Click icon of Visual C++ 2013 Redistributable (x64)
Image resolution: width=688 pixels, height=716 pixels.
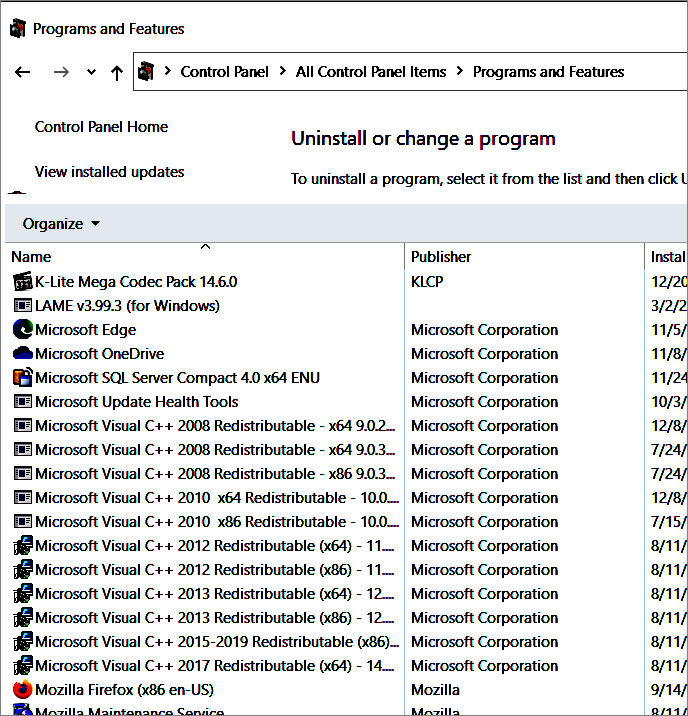click(x=22, y=593)
